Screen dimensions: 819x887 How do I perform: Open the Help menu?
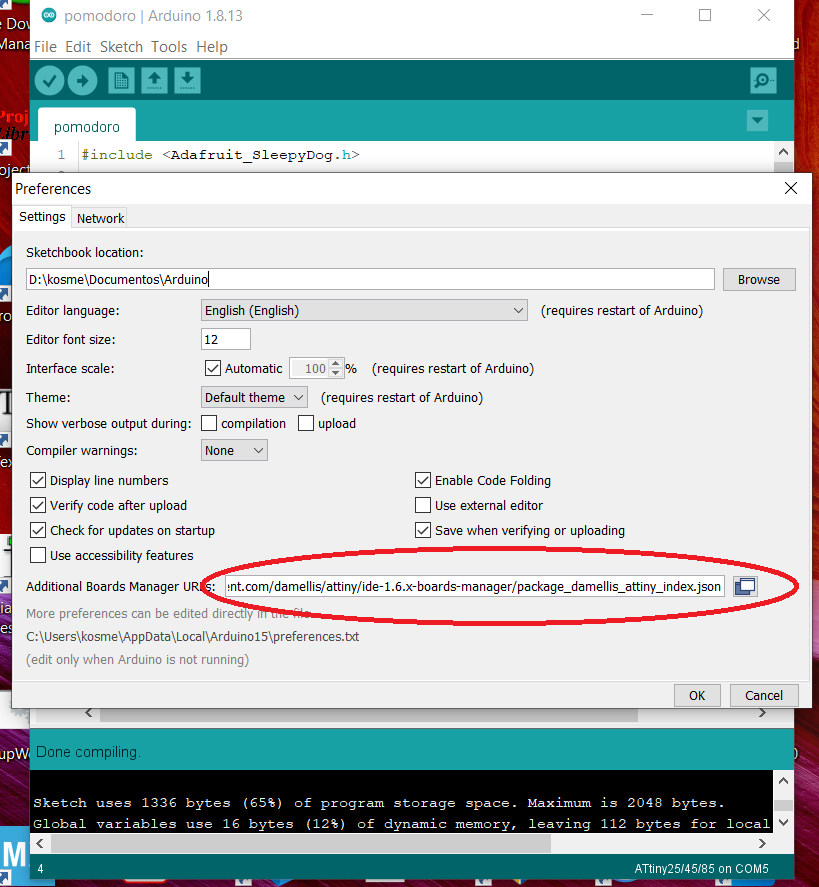point(212,47)
